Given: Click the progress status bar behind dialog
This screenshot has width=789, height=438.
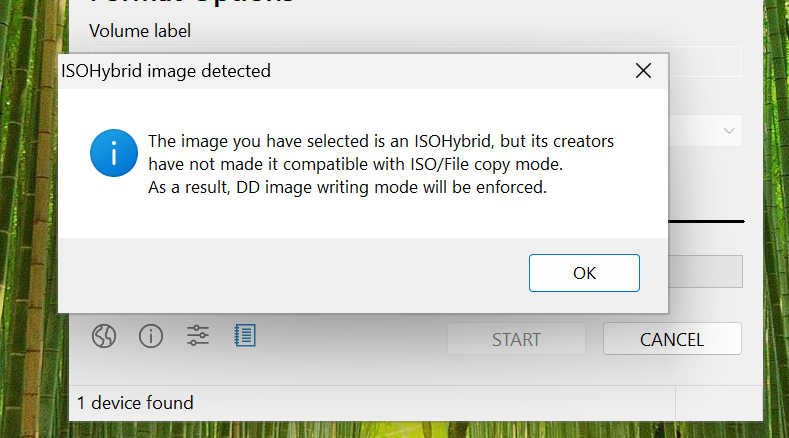Looking at the screenshot, I should tap(705, 271).
